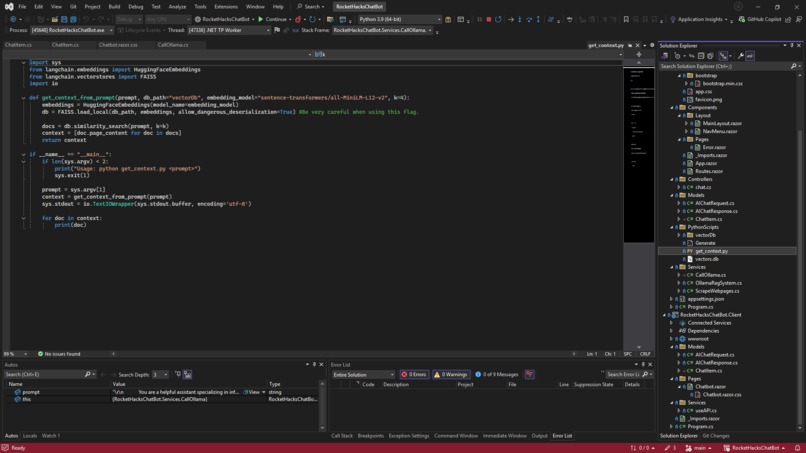Toggle the 0 Errors filter
The image size is (806, 453).
tap(414, 374)
